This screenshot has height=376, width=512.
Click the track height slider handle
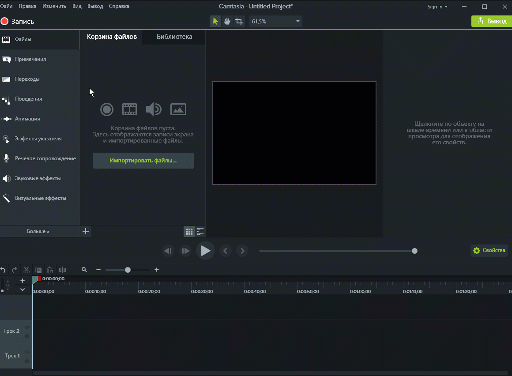[2, 291]
